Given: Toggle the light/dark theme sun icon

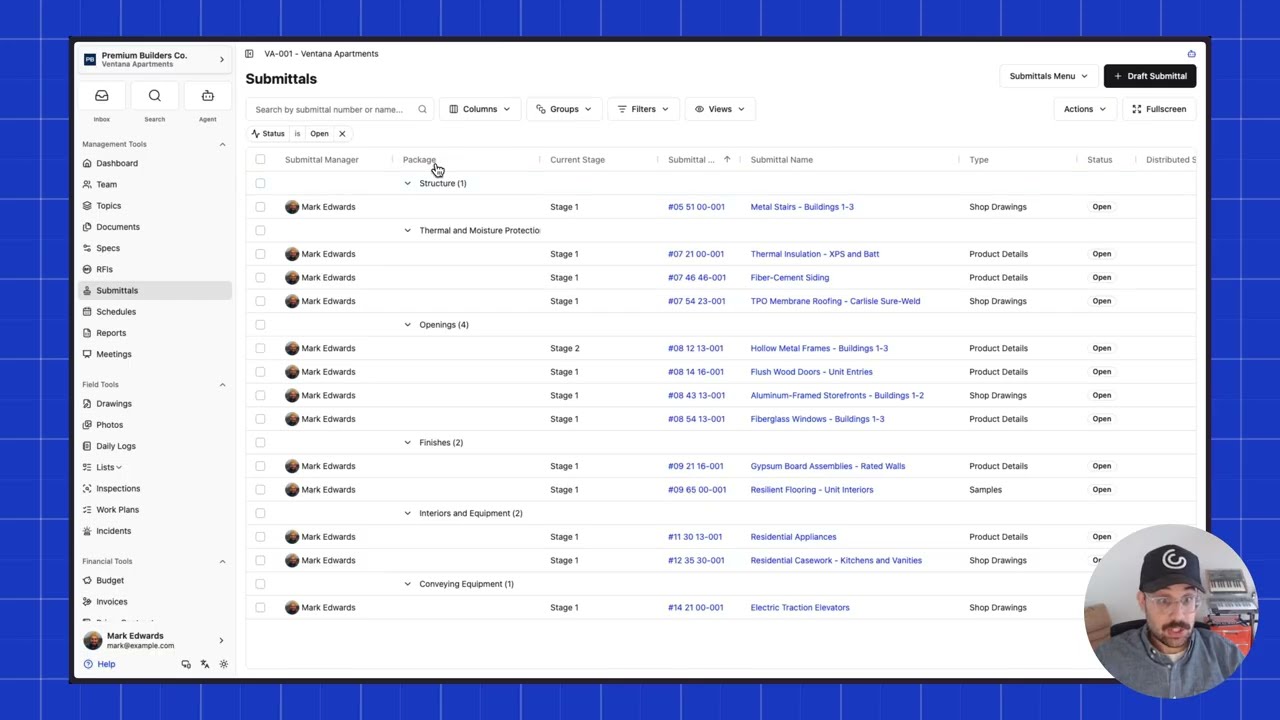Looking at the screenshot, I should (223, 664).
